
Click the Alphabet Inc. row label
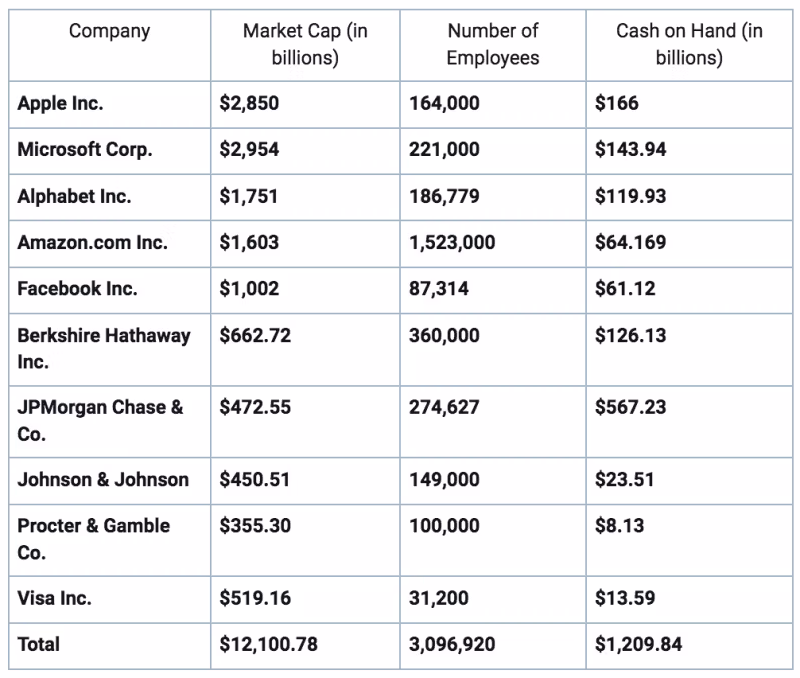click(74, 196)
